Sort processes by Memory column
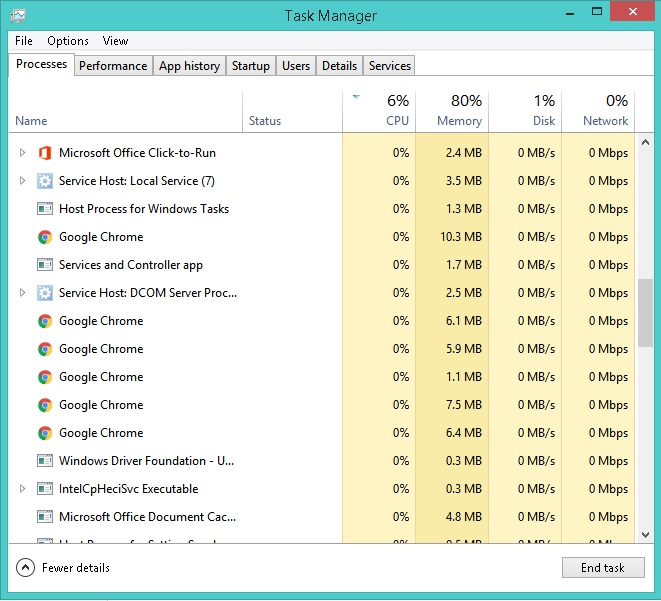 pos(452,112)
